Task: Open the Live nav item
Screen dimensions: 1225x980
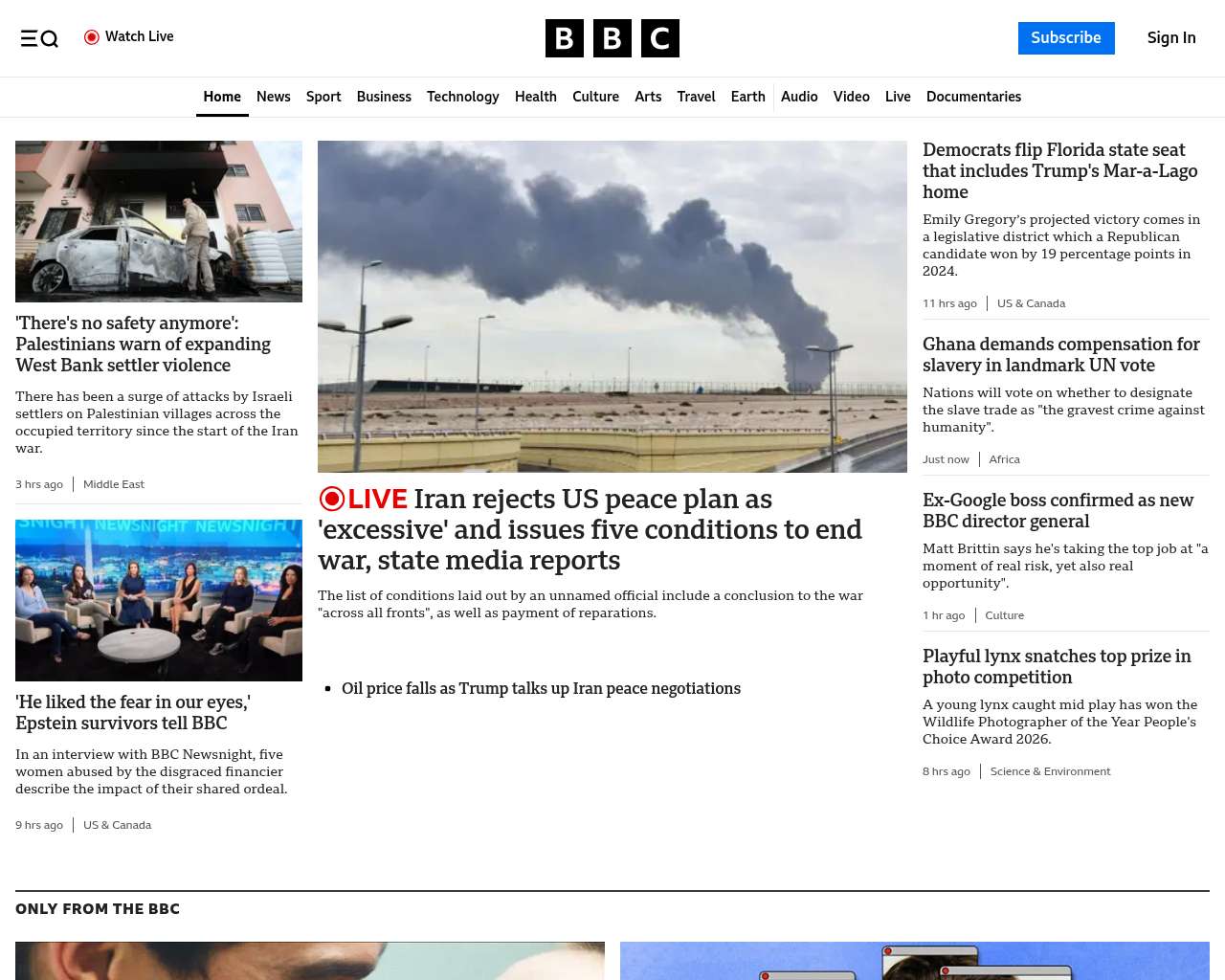Action: point(898,97)
